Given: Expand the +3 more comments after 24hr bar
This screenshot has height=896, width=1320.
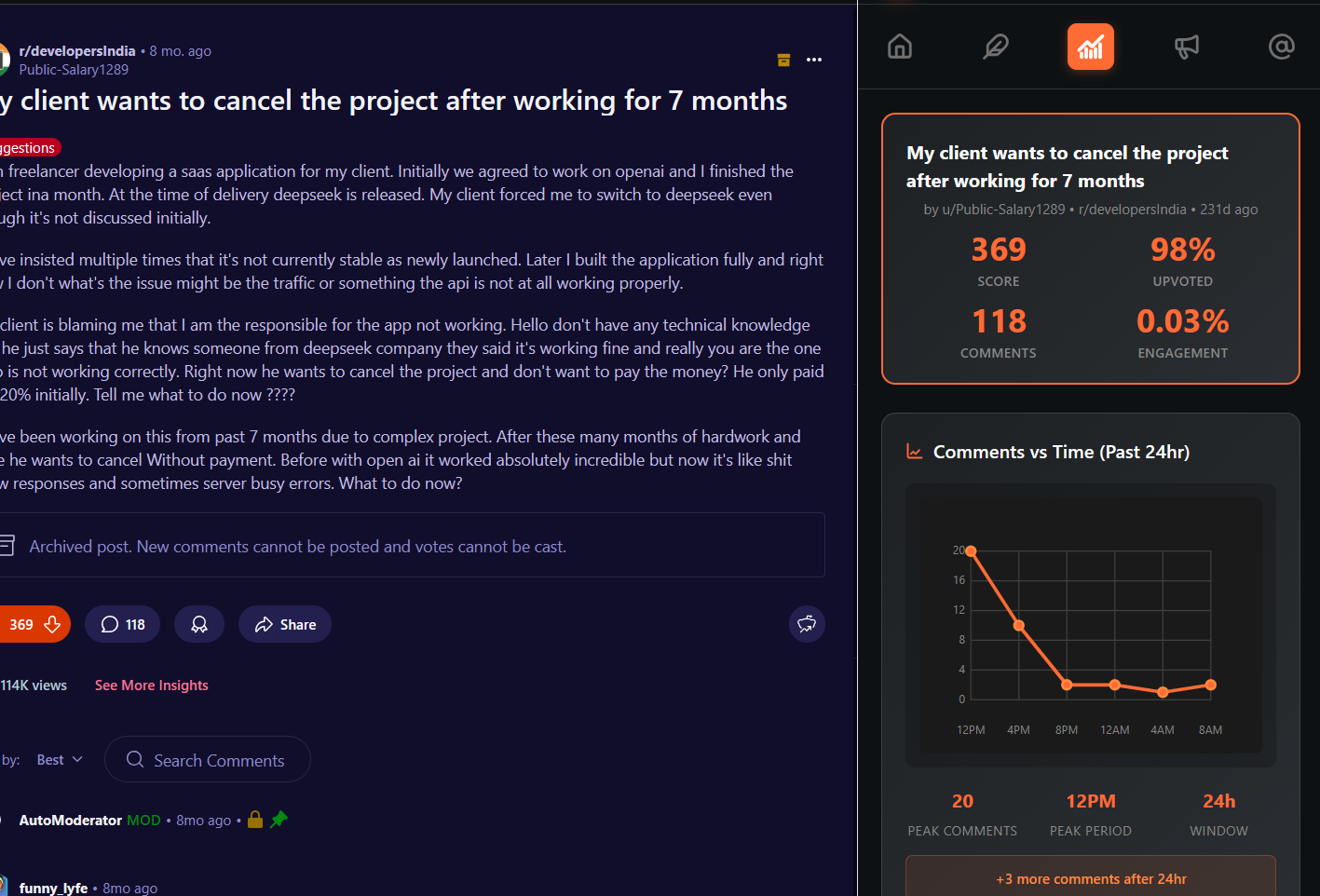Looking at the screenshot, I should 1091,878.
